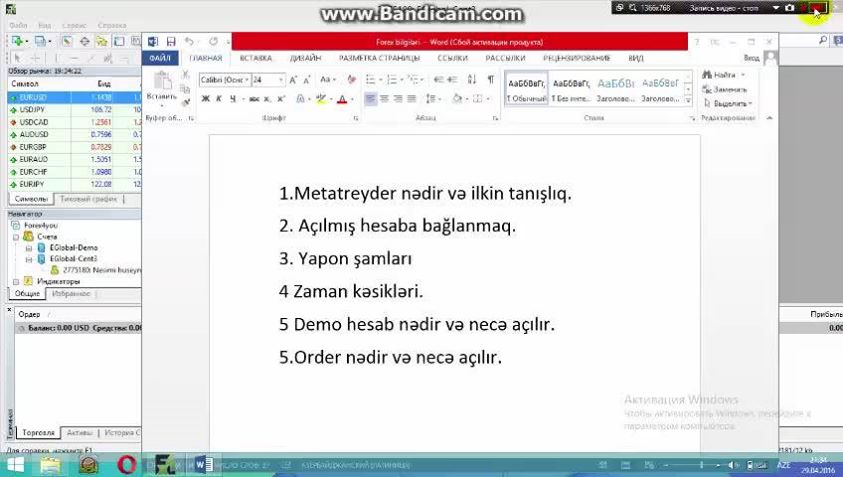Click the Cut scissors icon

pyautogui.click(x=185, y=76)
